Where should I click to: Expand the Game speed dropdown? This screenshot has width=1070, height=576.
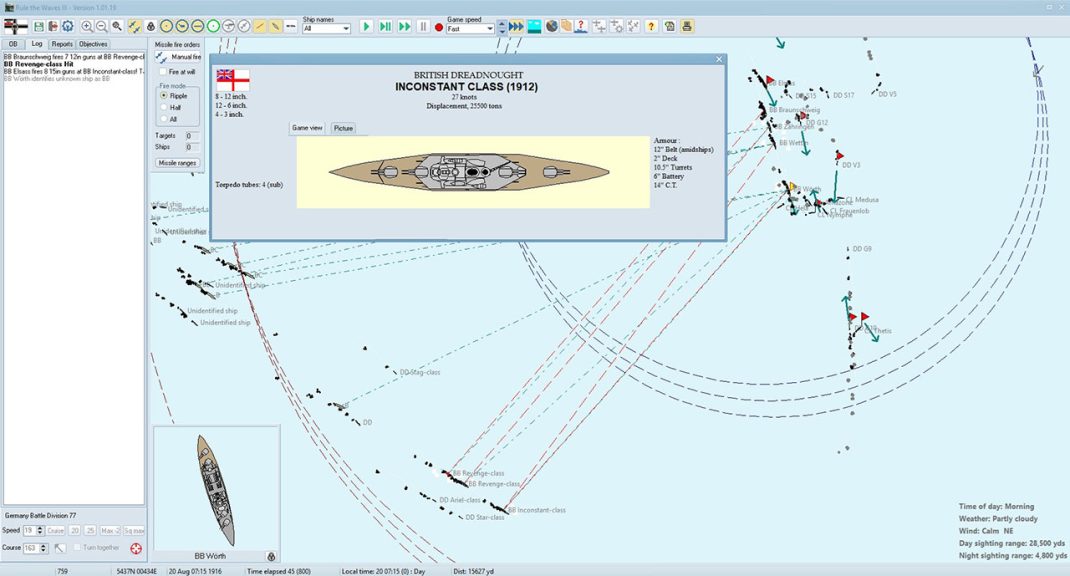(x=489, y=29)
